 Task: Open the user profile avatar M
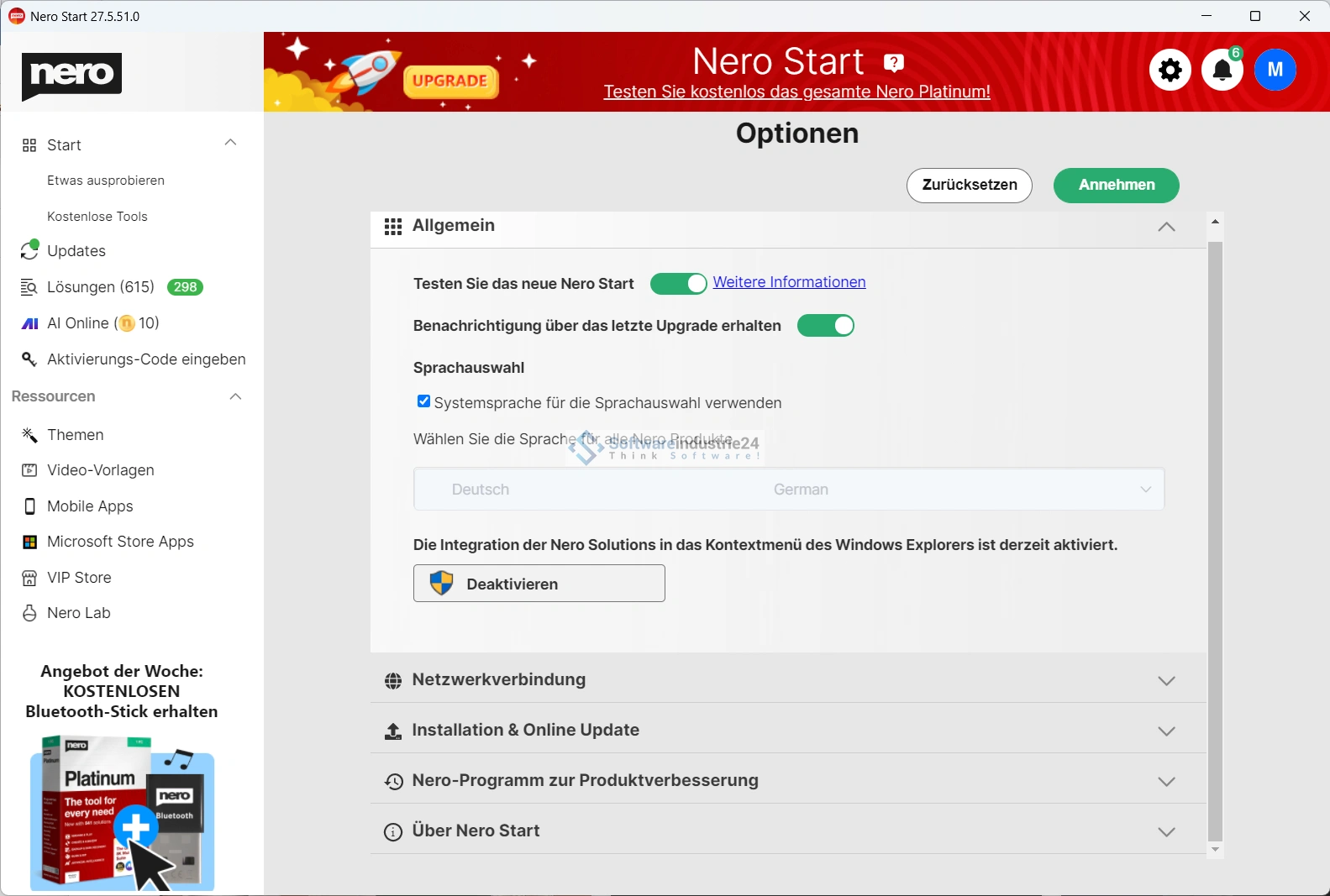pos(1275,70)
